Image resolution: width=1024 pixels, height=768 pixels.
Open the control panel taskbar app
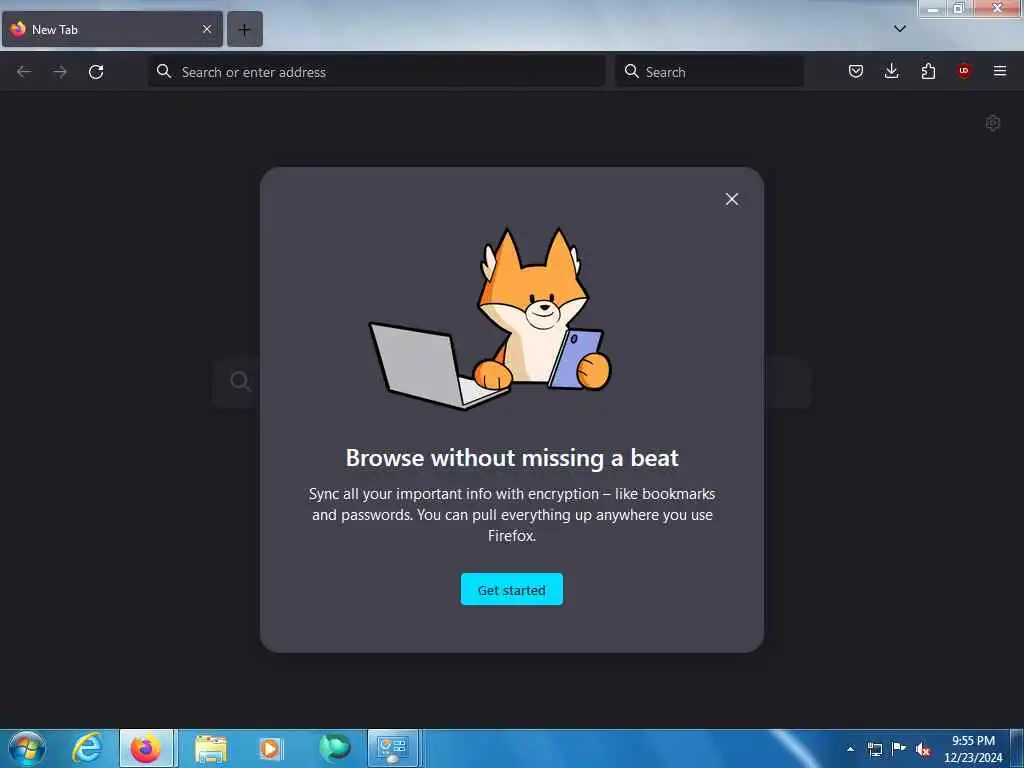point(392,748)
